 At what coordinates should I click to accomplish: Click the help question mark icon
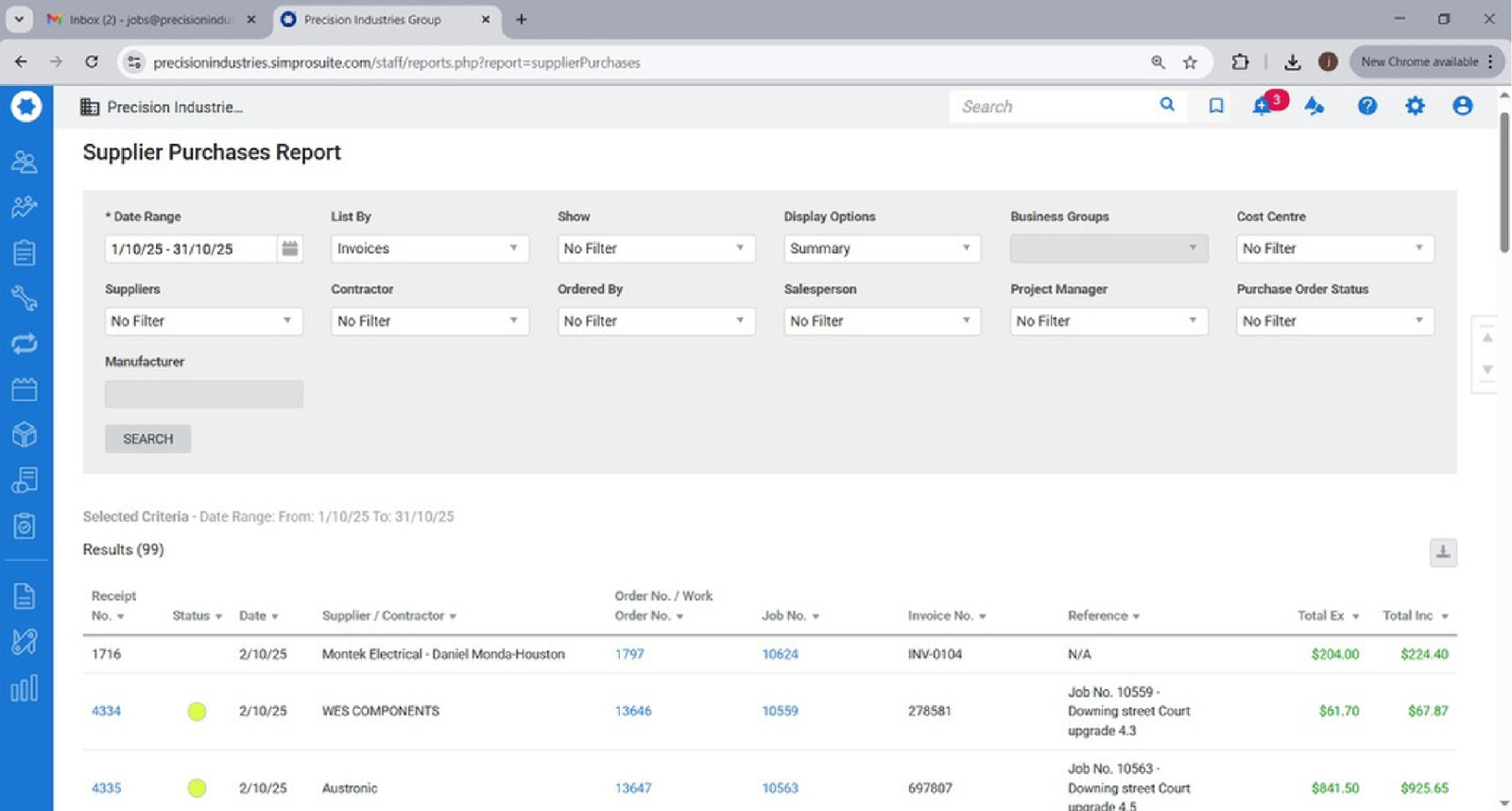pos(1366,106)
